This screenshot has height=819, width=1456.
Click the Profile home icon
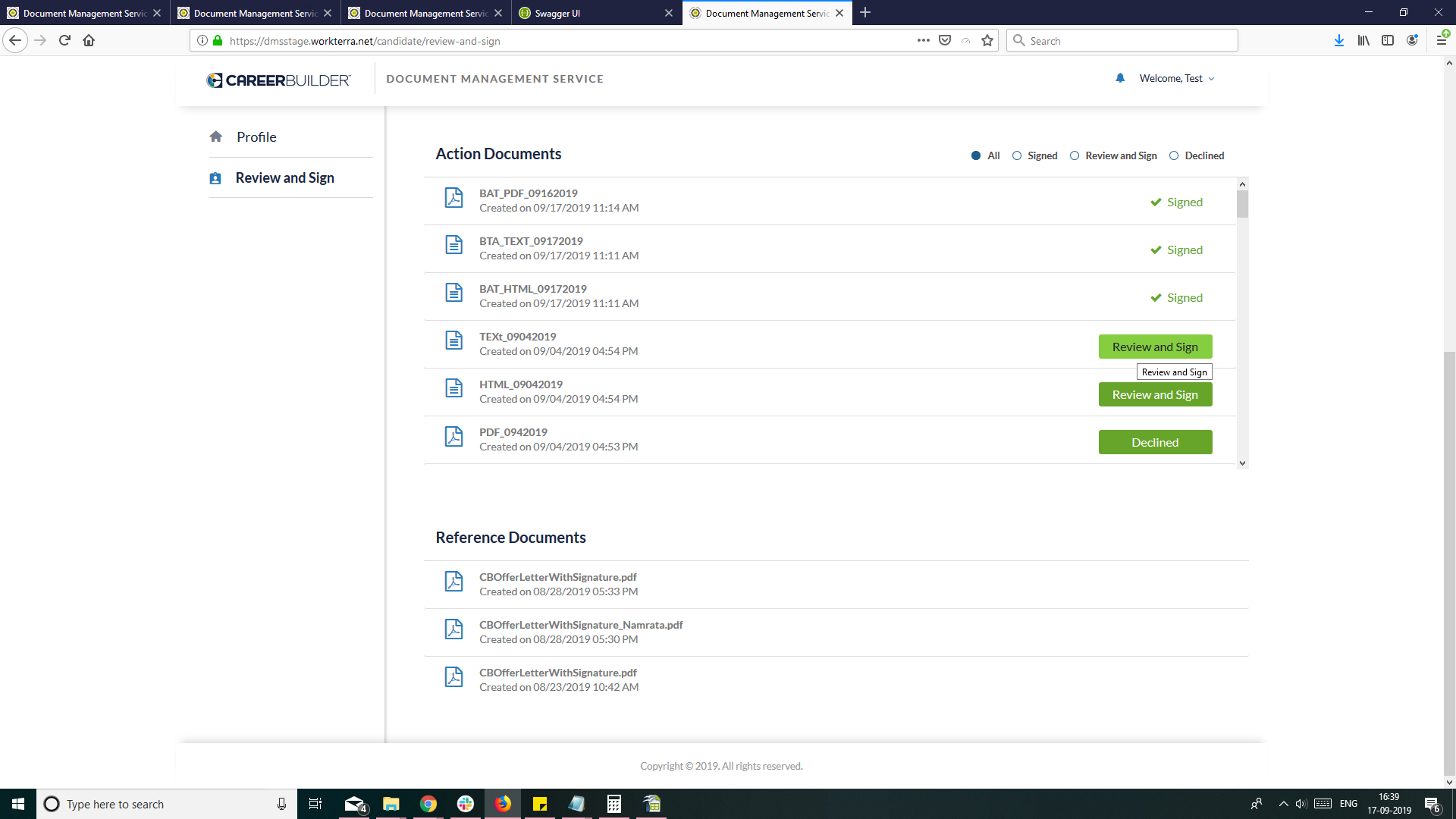click(x=216, y=136)
